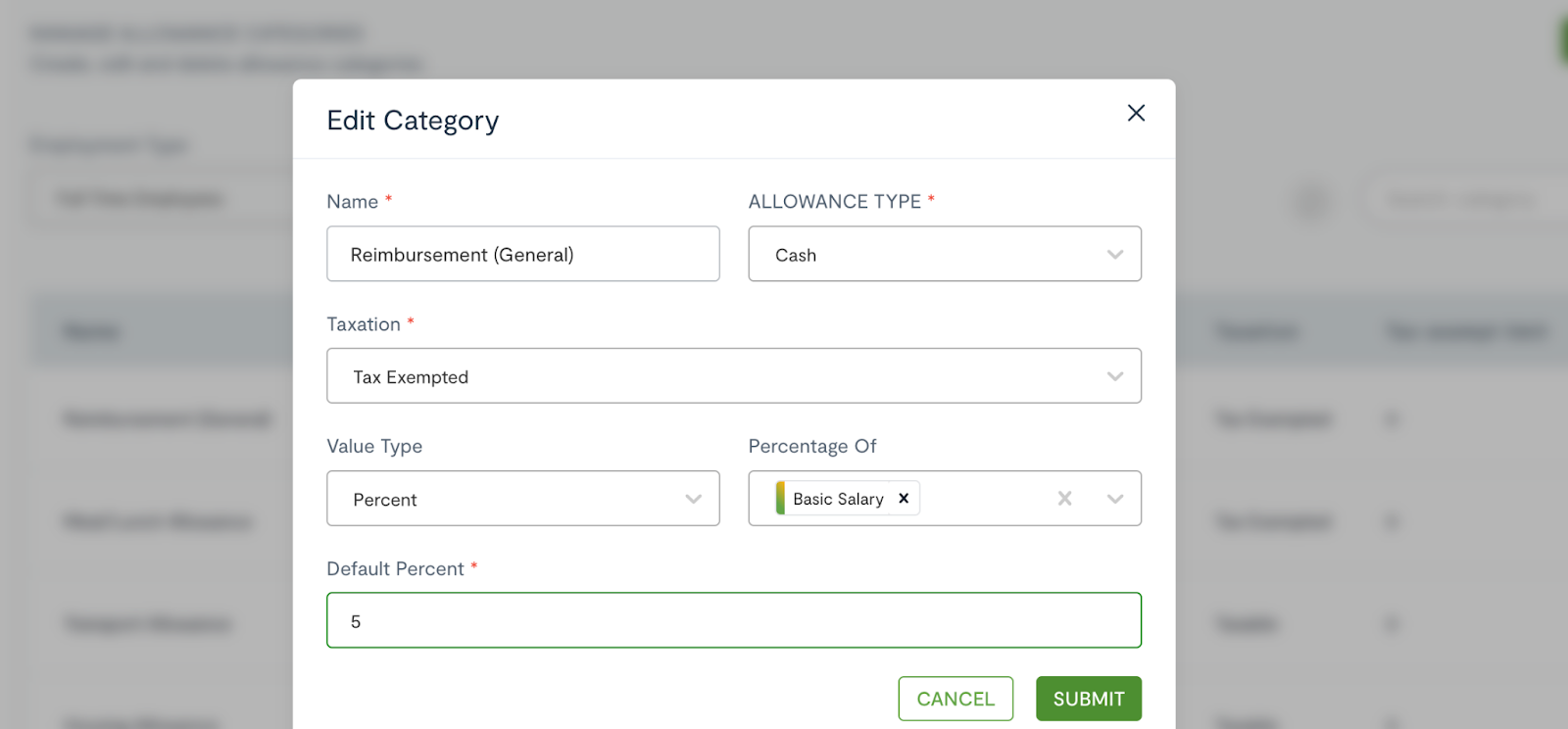This screenshot has width=1568, height=729.
Task: Expand the Percentage Of dropdown arrow
Action: [x=1115, y=499]
